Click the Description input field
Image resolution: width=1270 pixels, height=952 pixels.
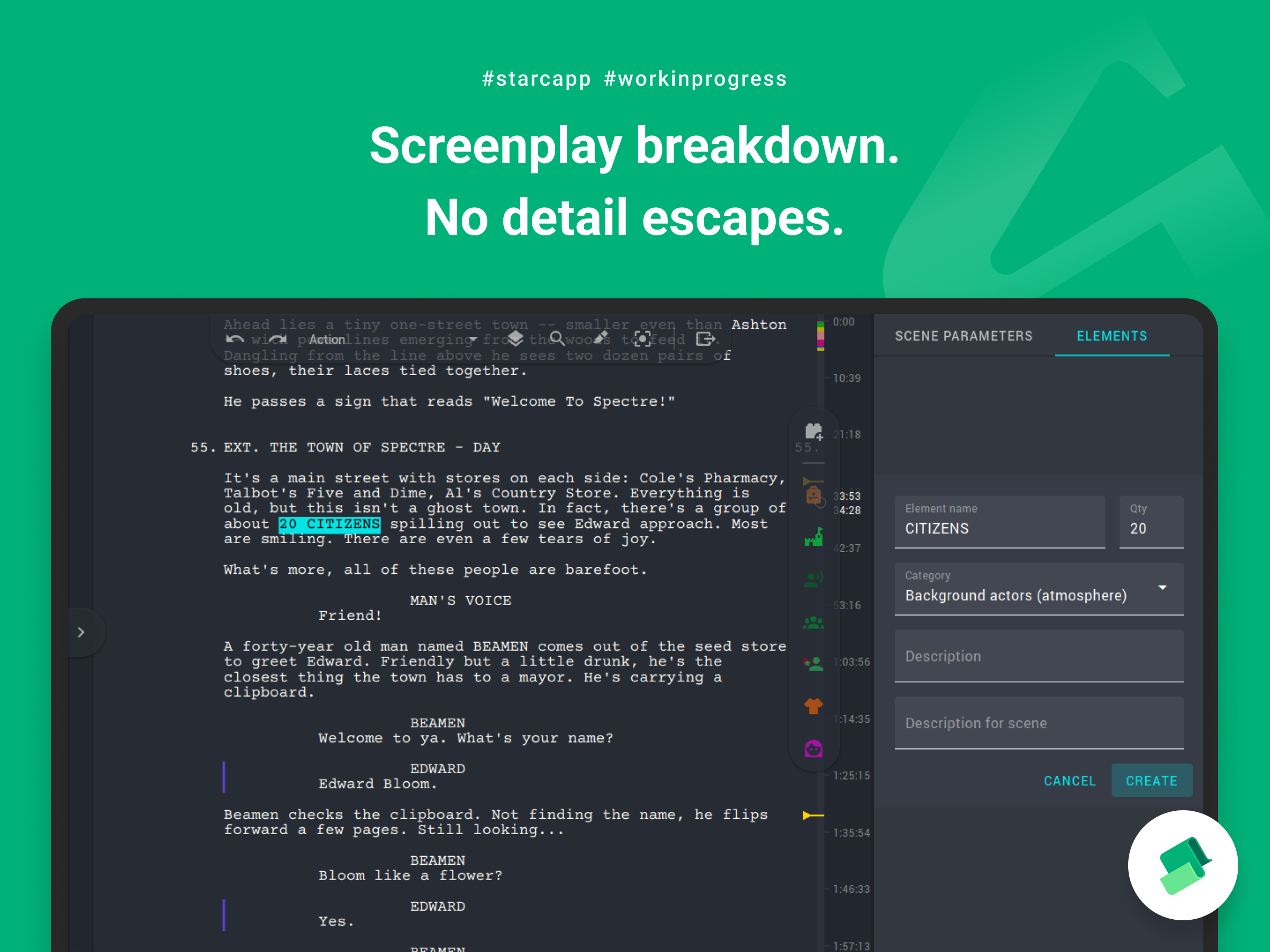click(x=1039, y=656)
